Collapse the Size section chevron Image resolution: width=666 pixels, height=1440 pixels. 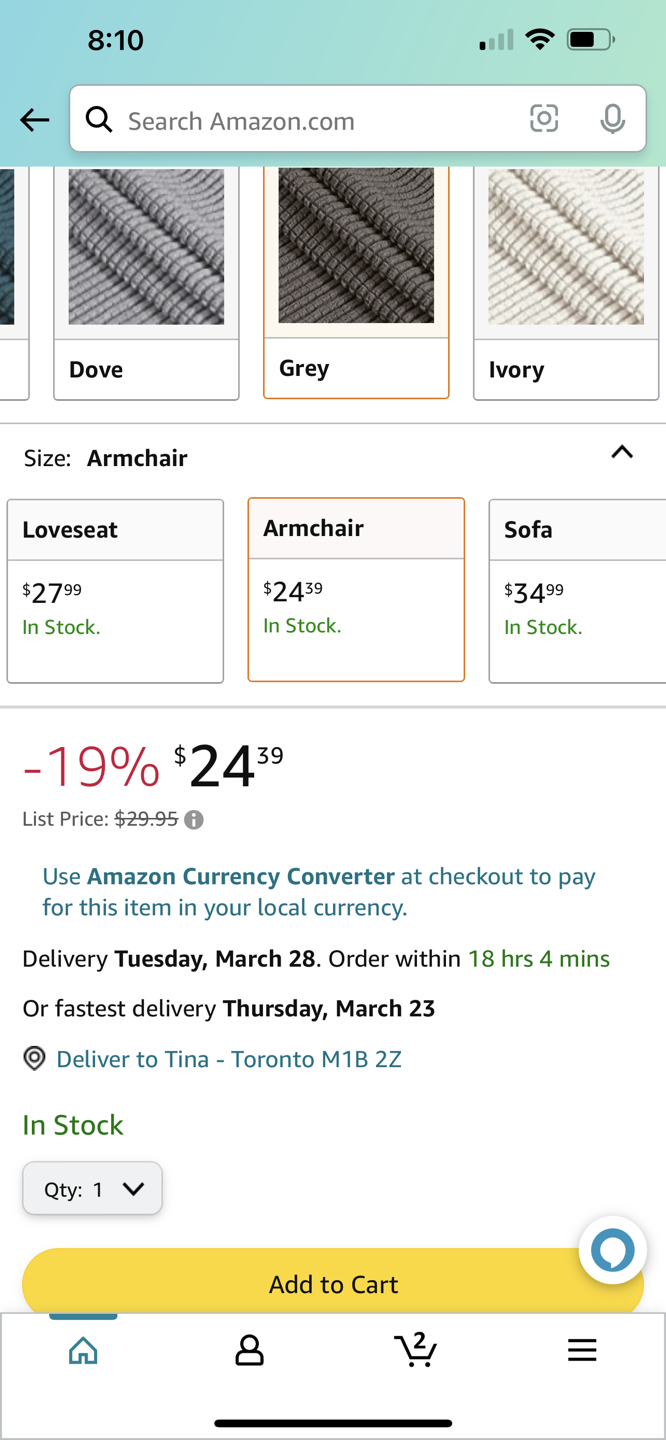622,452
